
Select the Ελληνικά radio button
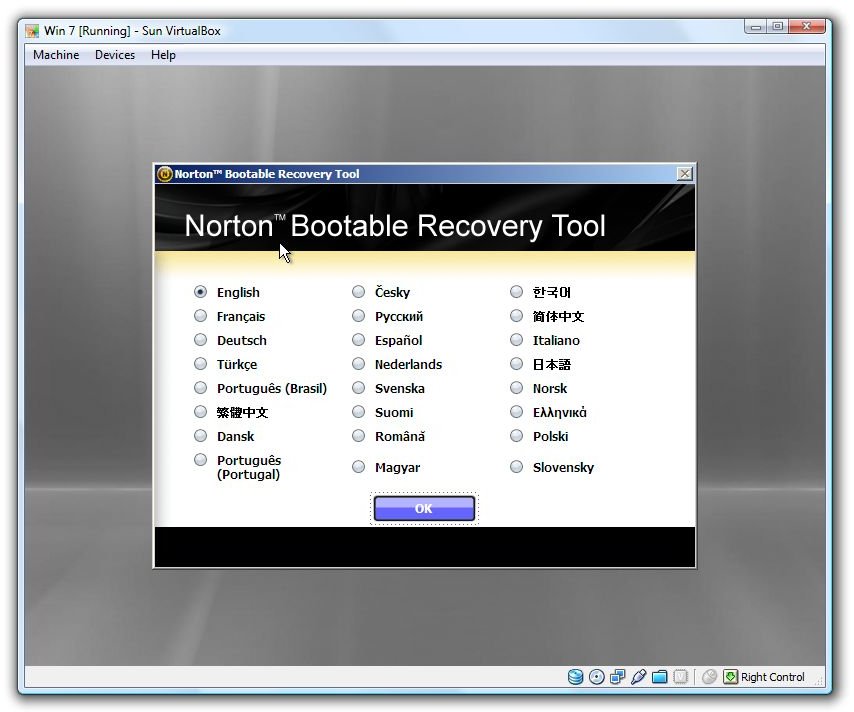516,412
